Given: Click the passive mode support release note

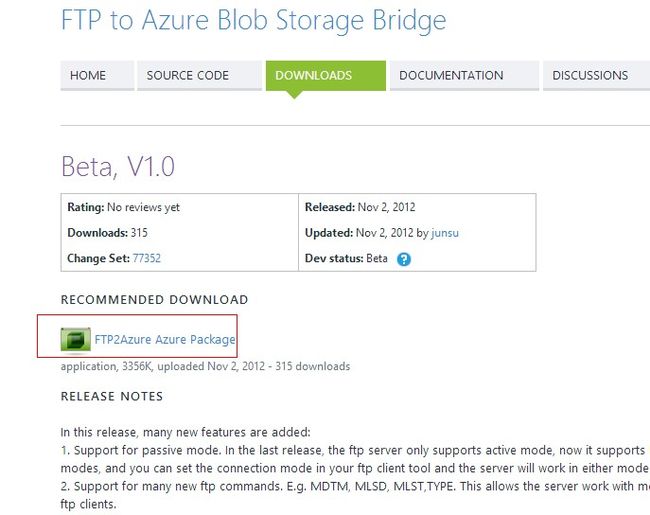Looking at the screenshot, I should coord(355,459).
